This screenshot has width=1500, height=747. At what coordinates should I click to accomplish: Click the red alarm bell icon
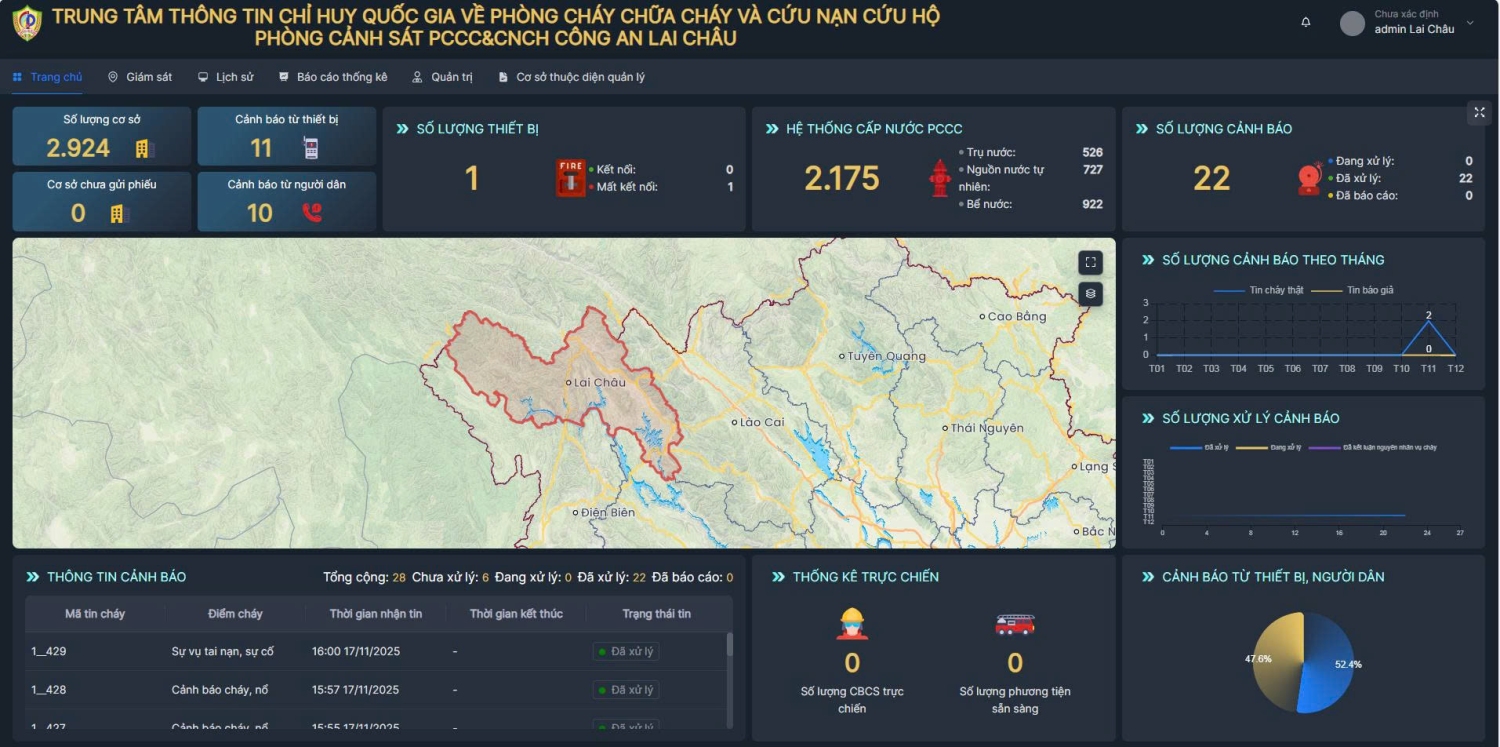[1309, 178]
